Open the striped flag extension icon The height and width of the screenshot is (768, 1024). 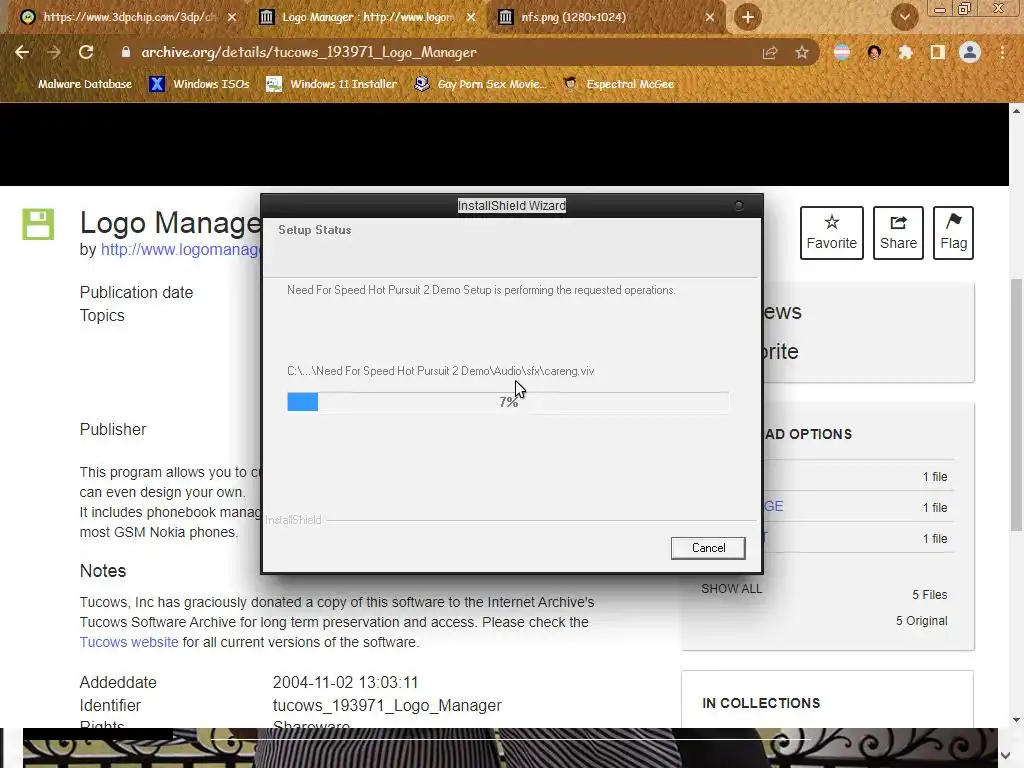(842, 52)
